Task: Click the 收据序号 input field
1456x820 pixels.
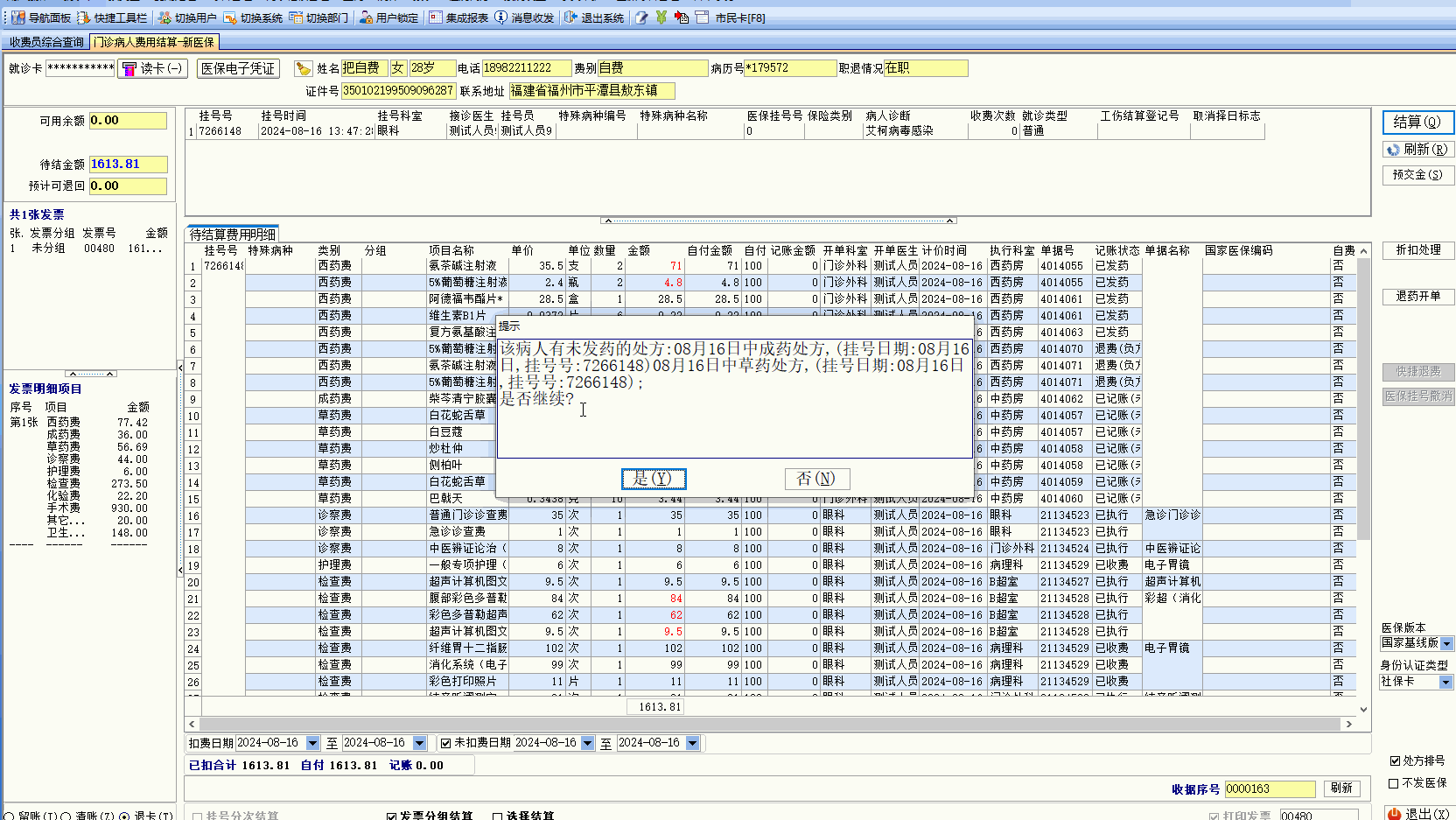Action: point(1270,789)
